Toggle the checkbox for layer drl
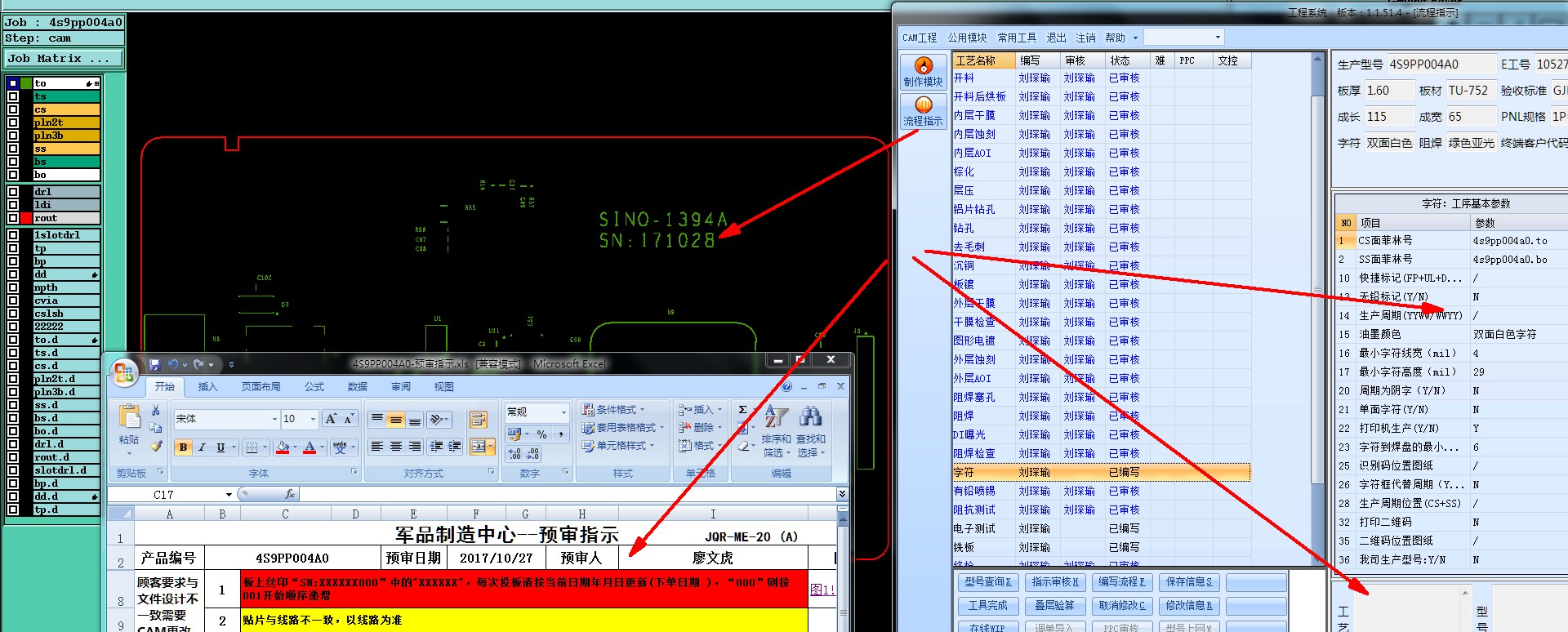The image size is (1568, 632). pyautogui.click(x=13, y=192)
